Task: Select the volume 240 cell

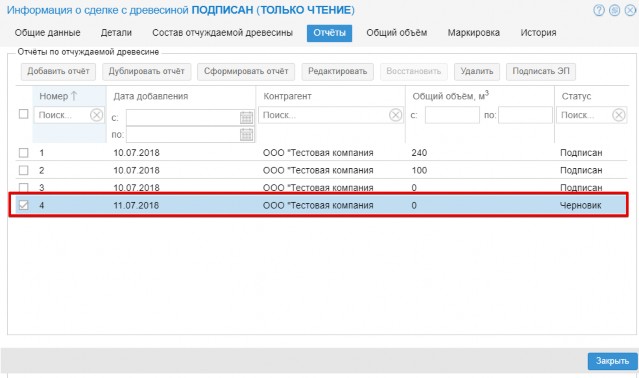Action: coord(419,153)
